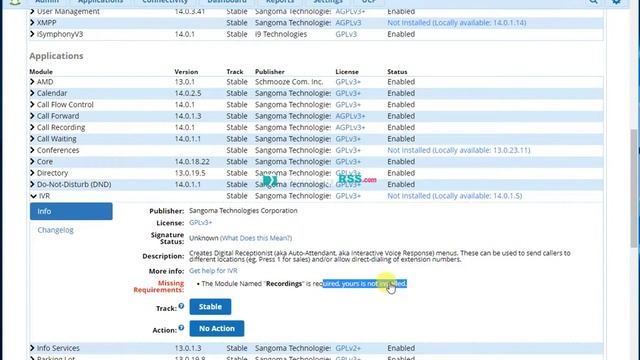
Task: Open the GPLv3+ license link for AMD
Action: [348, 82]
